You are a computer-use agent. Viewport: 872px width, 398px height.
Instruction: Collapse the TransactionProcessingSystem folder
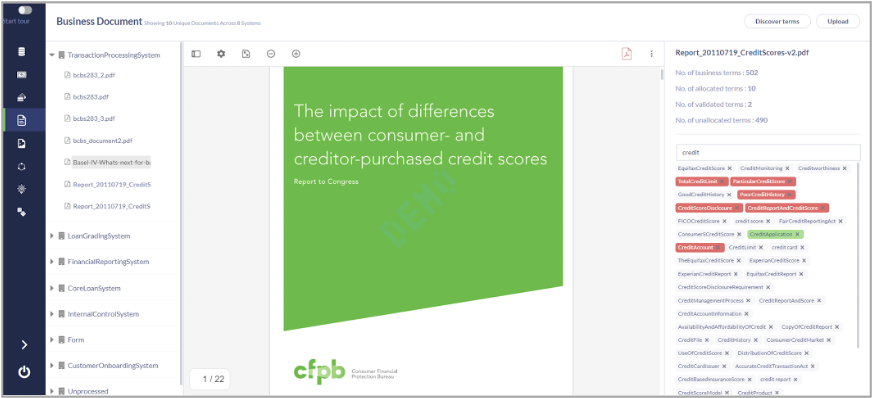point(52,55)
